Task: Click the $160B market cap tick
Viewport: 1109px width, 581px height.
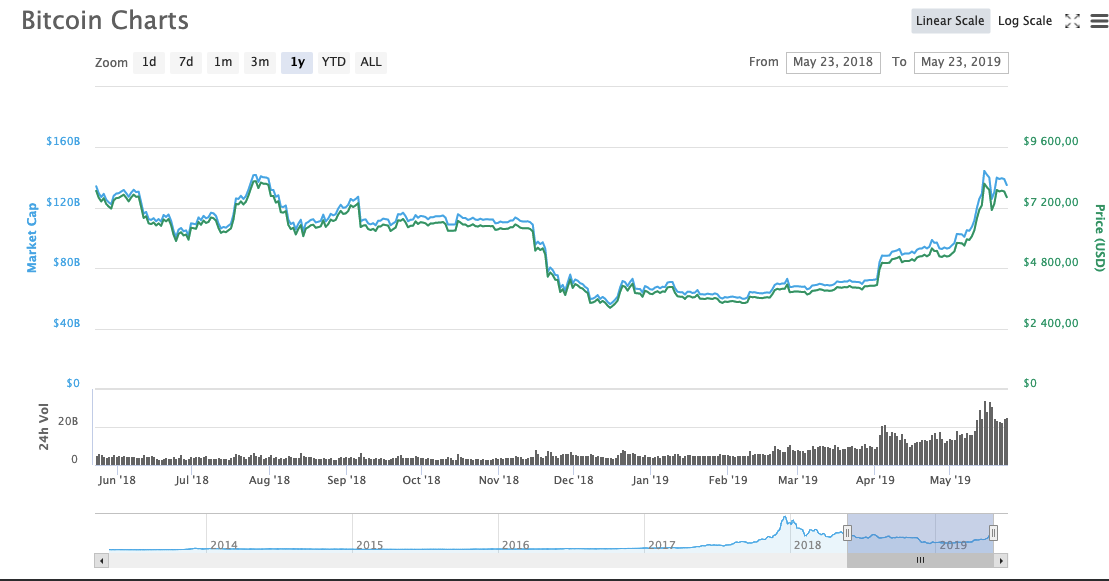Action: tap(63, 142)
